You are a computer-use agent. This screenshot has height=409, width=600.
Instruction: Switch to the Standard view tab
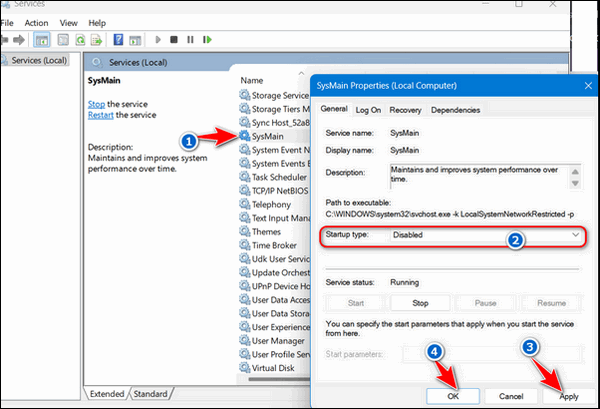(150, 394)
